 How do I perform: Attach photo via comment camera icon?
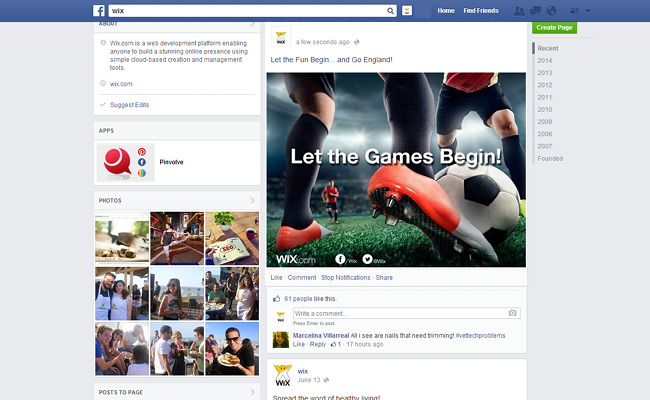coord(512,313)
